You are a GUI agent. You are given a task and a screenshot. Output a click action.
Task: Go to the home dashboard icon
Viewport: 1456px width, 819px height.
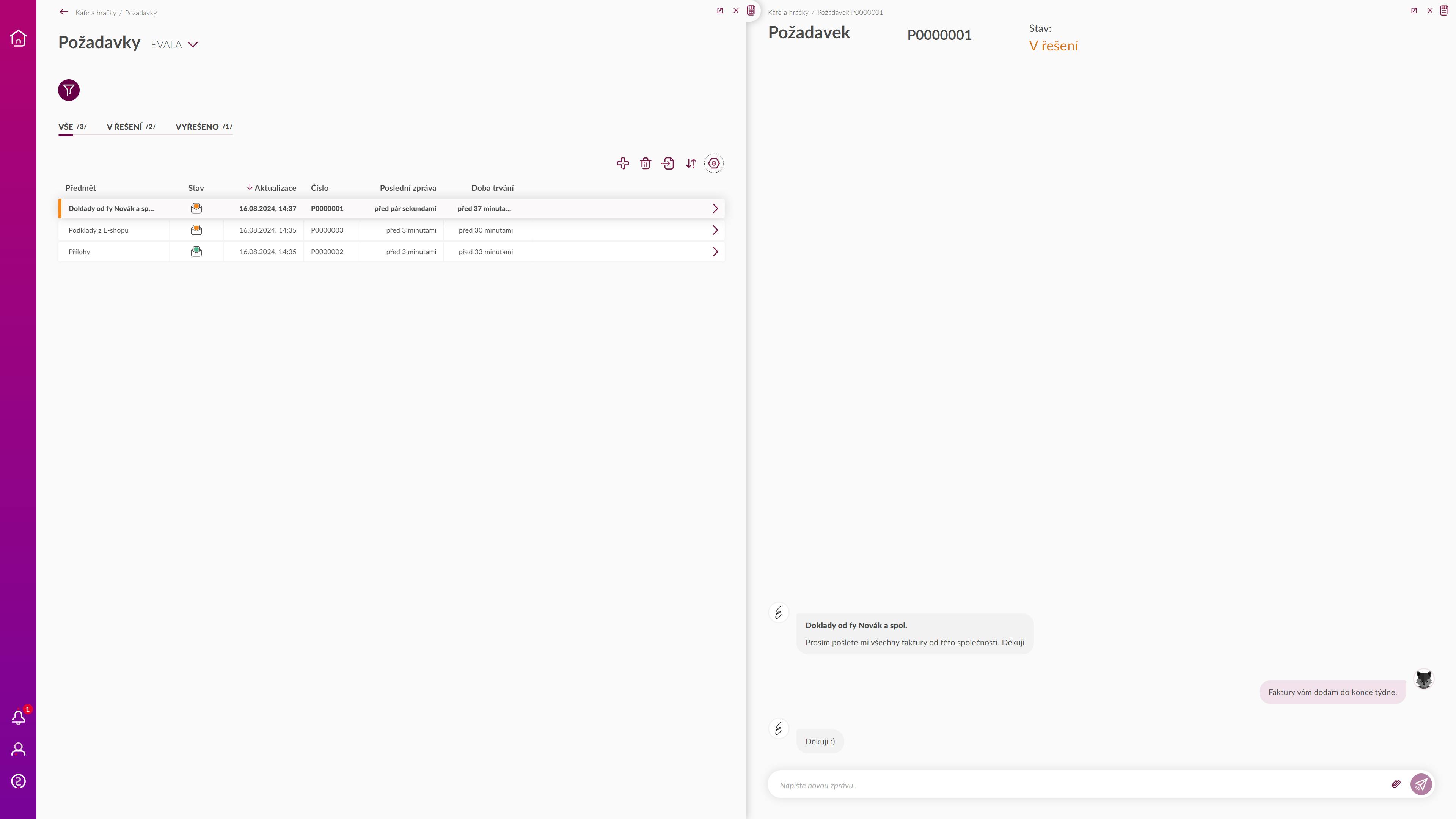click(x=18, y=38)
